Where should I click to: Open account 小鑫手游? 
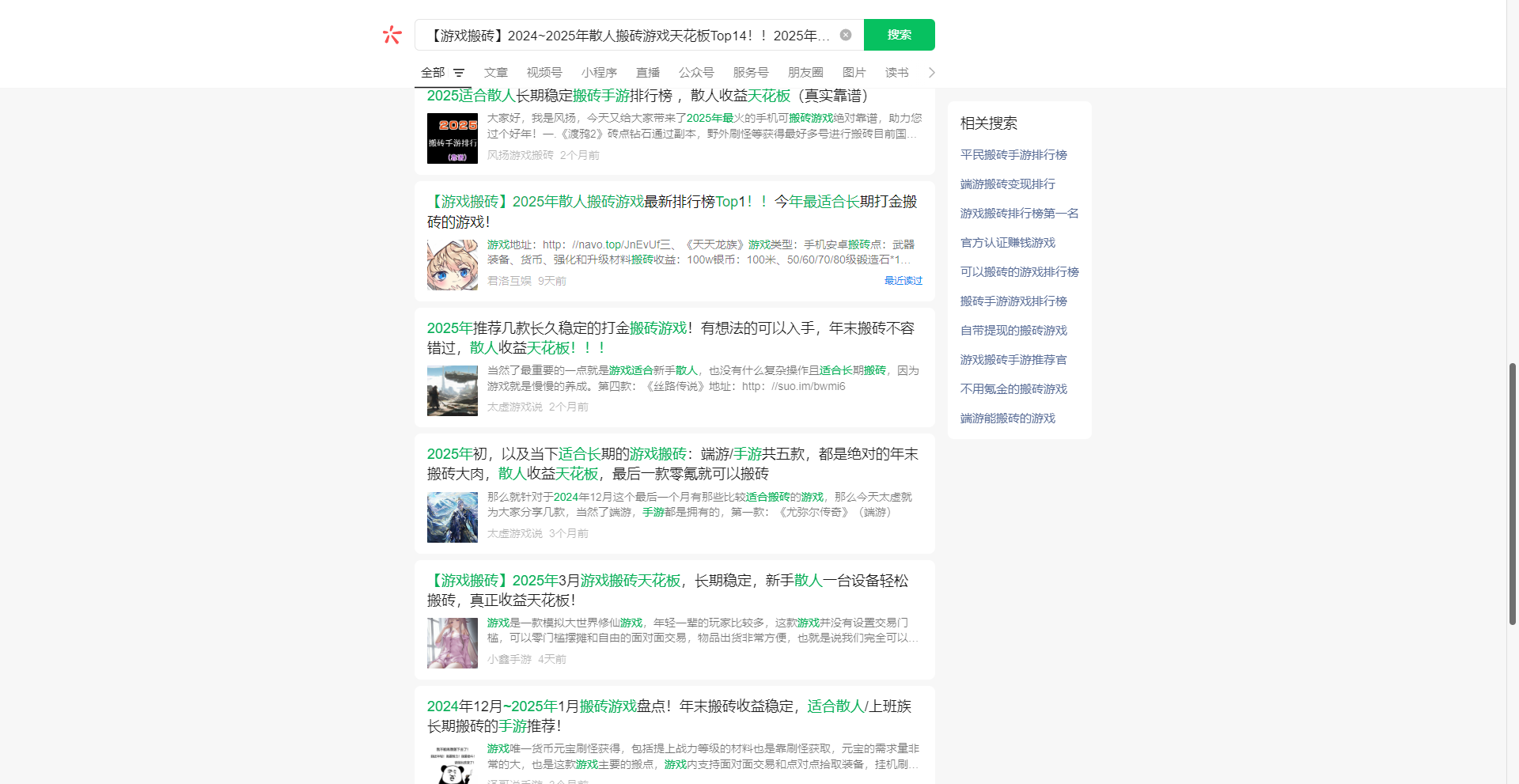pyautogui.click(x=509, y=659)
